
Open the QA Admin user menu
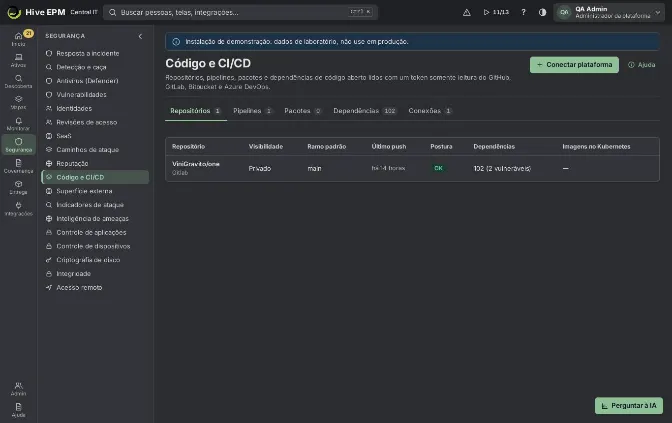[x=609, y=12]
